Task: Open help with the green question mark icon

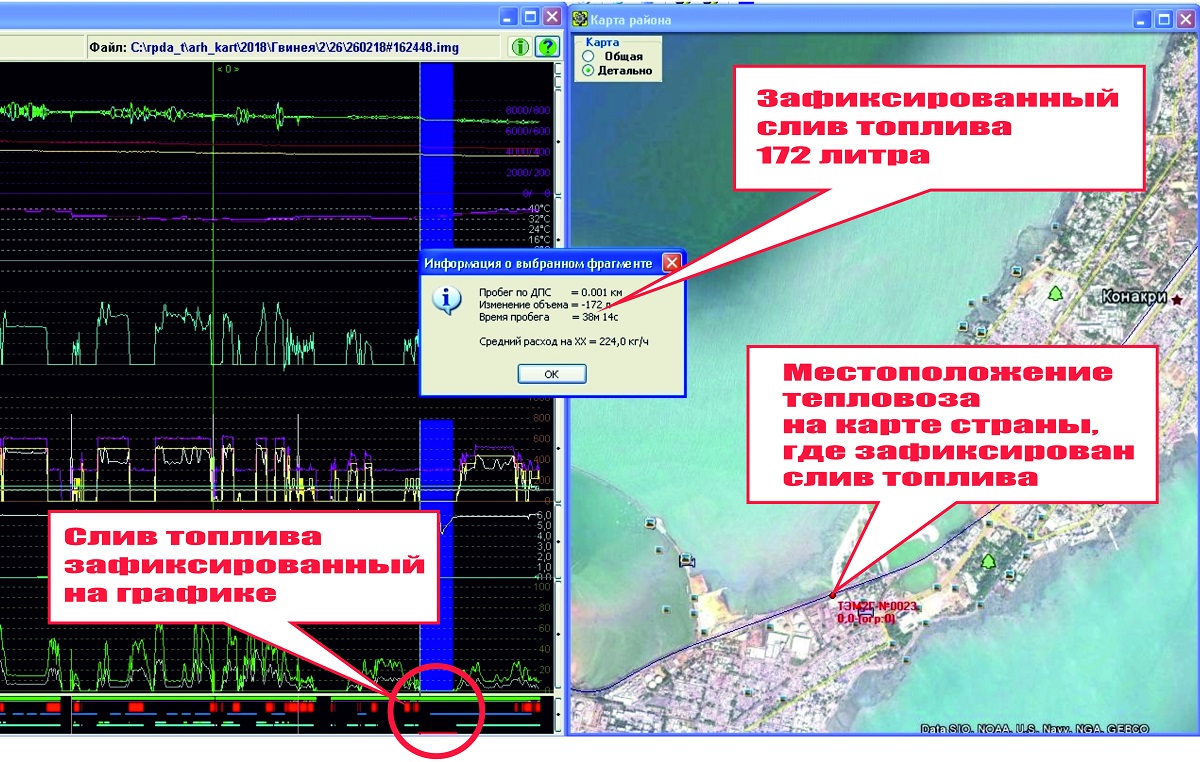Action: pos(546,46)
